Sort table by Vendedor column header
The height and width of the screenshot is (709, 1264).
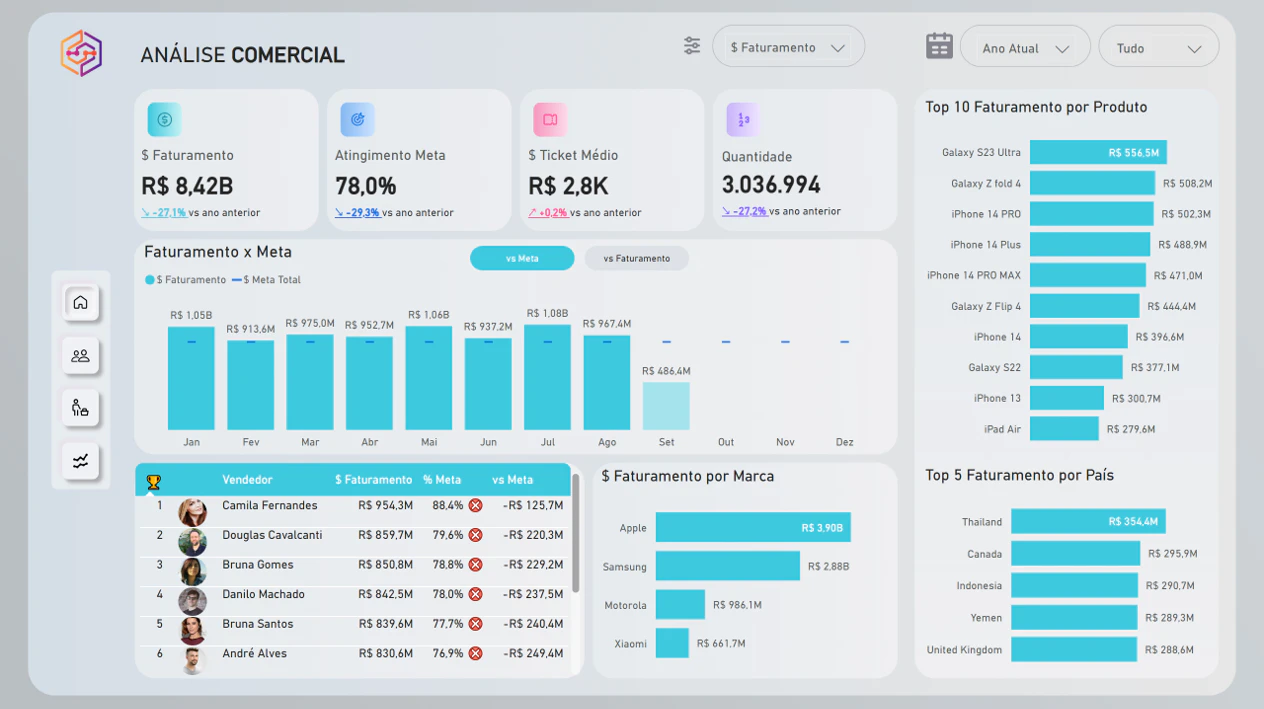247,480
